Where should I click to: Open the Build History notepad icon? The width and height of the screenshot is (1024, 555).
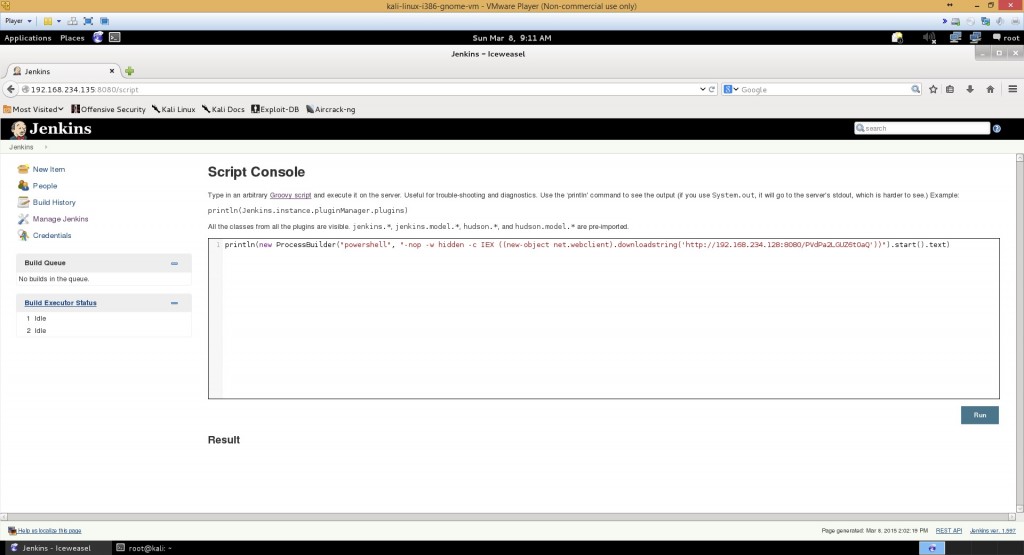[24, 202]
